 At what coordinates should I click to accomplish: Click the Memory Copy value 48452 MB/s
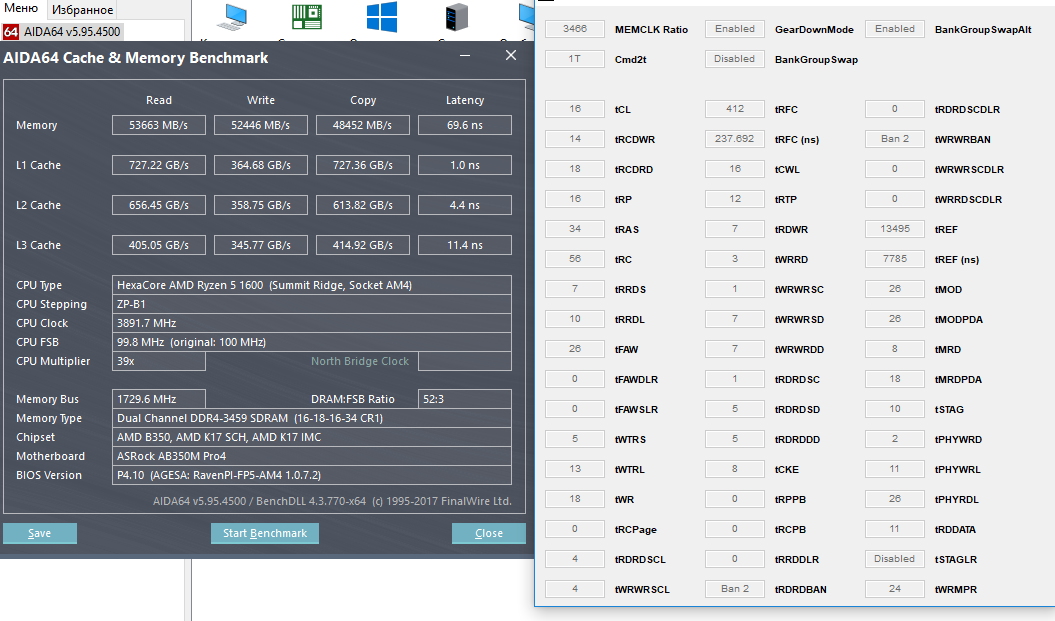tap(363, 125)
